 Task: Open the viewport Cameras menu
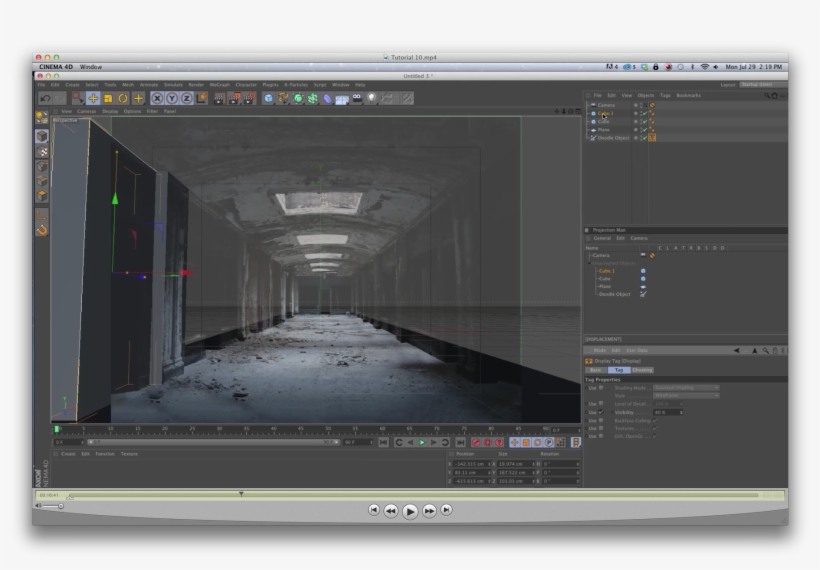(87, 111)
